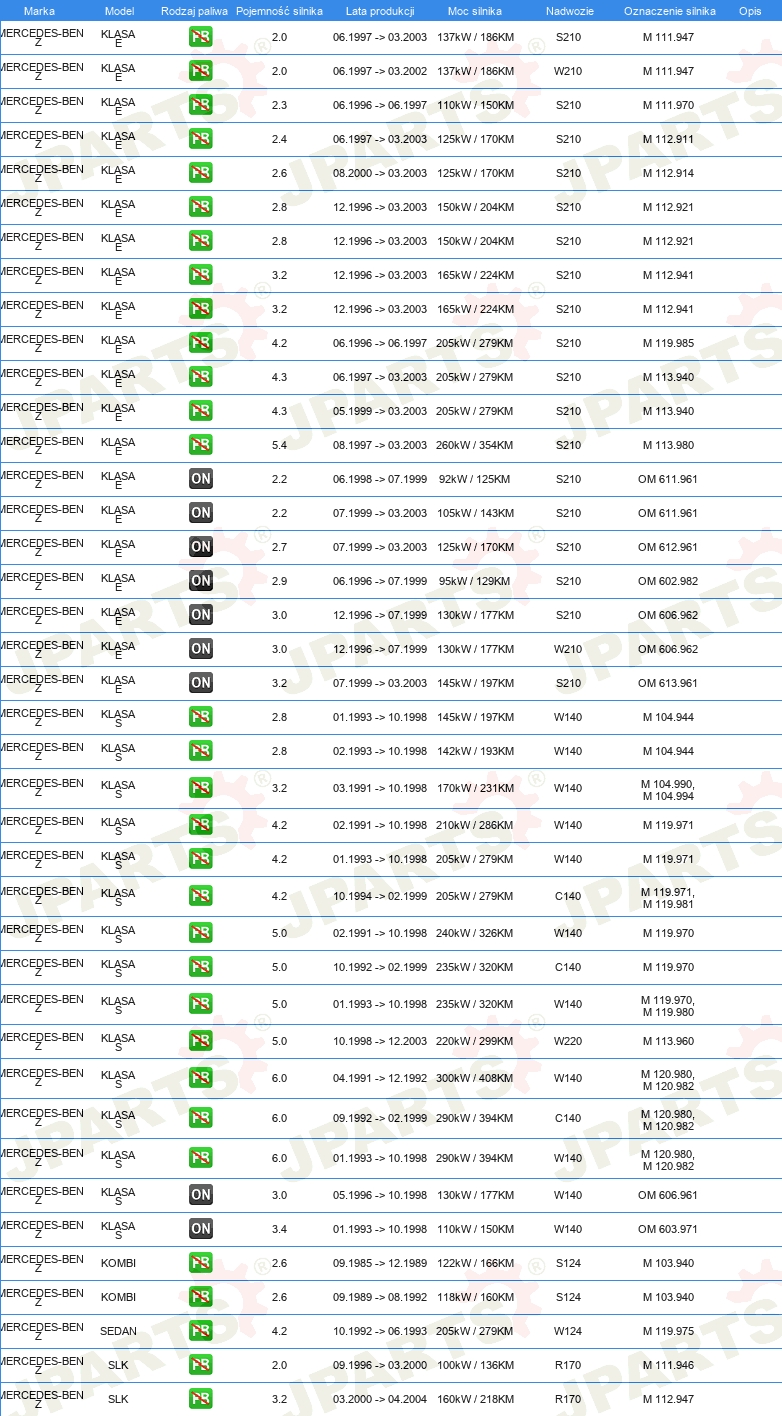Image resolution: width=782 pixels, height=1416 pixels.
Task: Click the SEDAN model cell
Action: [x=118, y=1331]
